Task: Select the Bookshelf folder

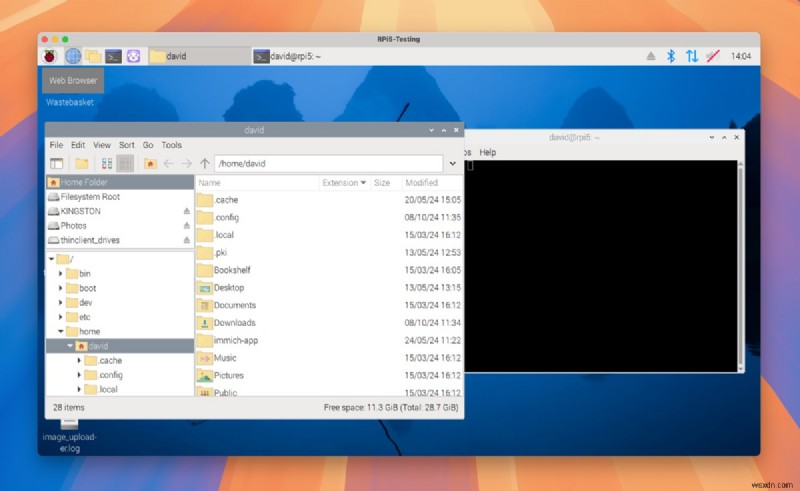Action: click(329, 270)
